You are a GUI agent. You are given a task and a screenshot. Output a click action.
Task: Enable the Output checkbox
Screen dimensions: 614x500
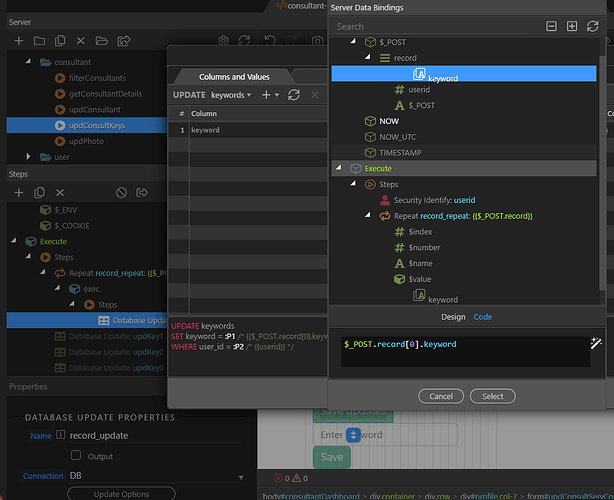click(x=75, y=455)
